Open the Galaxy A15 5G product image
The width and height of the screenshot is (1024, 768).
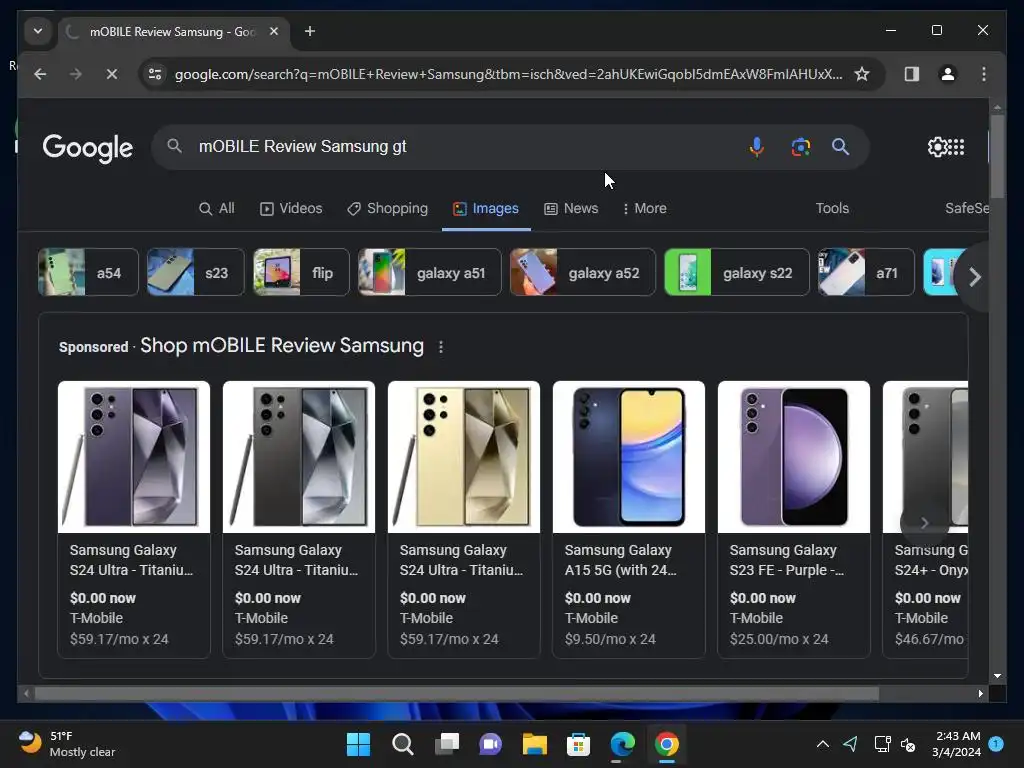point(629,457)
